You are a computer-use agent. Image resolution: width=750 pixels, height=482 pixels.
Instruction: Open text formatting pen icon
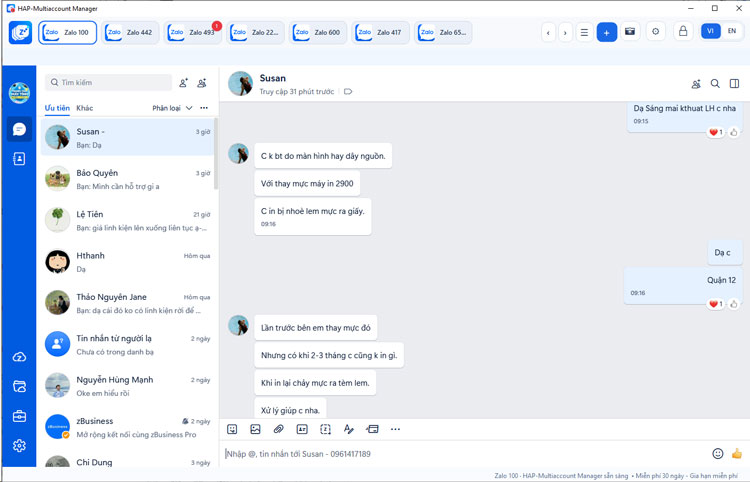(348, 429)
